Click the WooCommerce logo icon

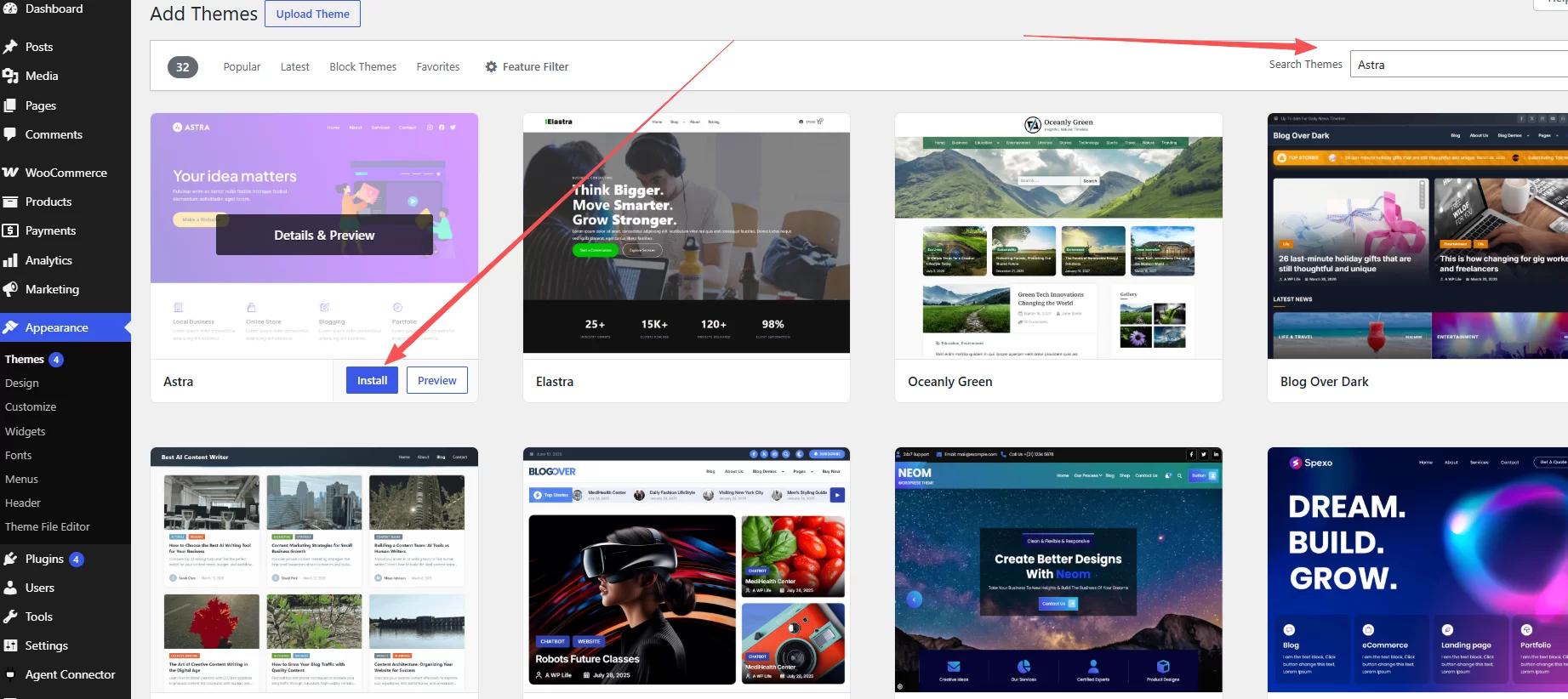(x=10, y=173)
